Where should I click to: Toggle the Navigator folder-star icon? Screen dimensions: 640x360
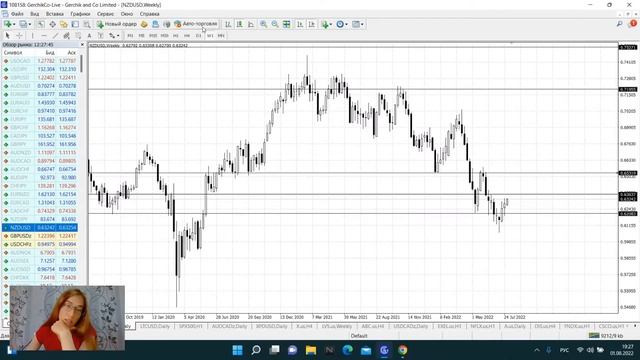click(x=64, y=24)
